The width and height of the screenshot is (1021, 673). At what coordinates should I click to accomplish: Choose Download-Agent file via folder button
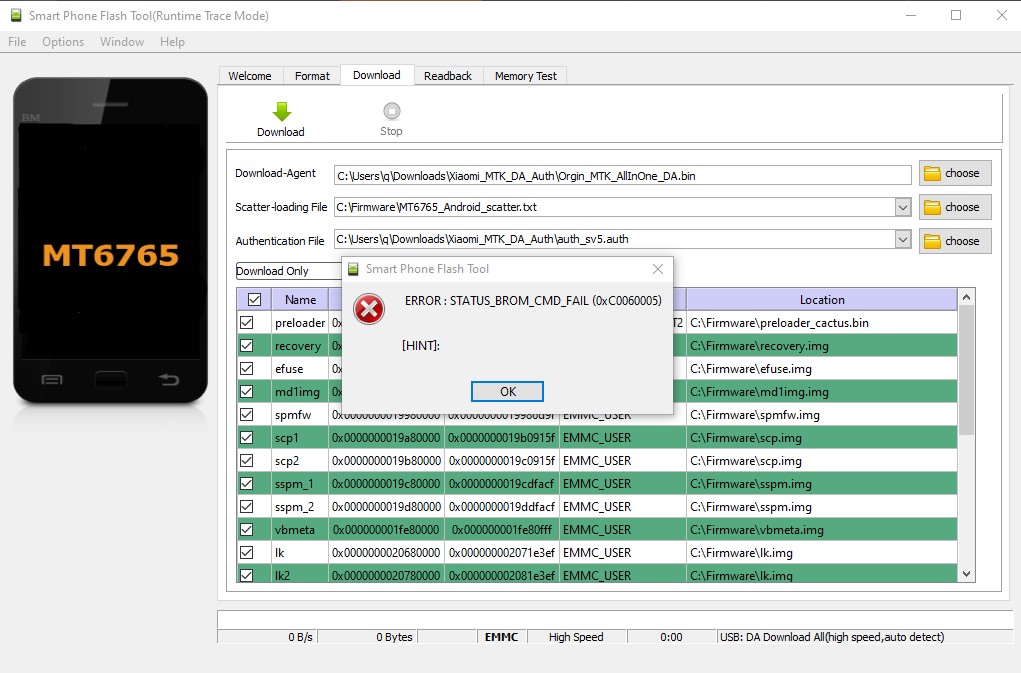[954, 173]
